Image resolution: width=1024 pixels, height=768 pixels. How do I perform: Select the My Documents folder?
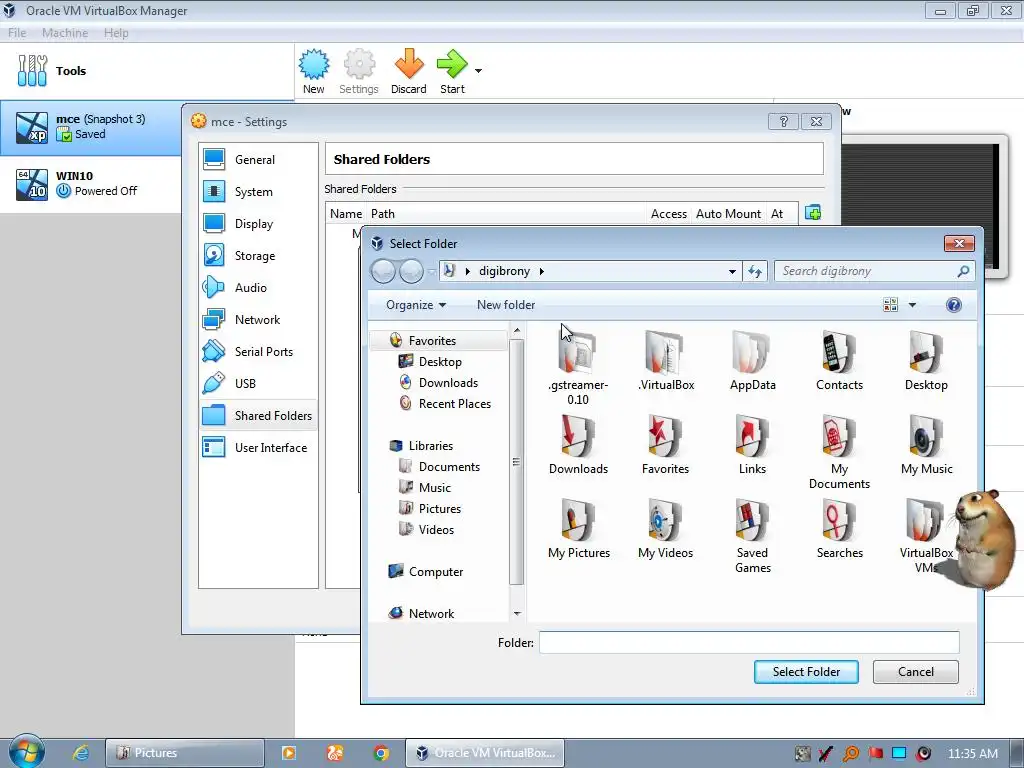click(x=839, y=452)
